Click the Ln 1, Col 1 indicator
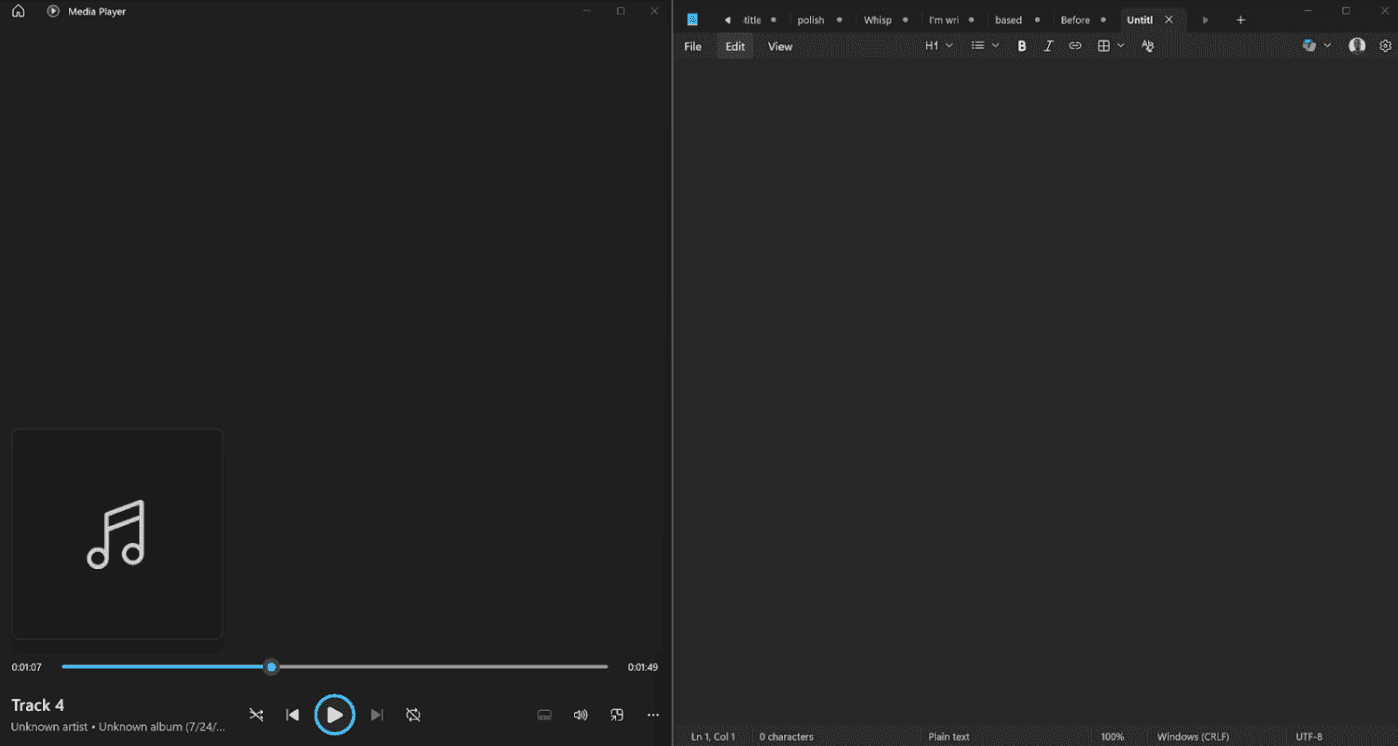The width and height of the screenshot is (1398, 746). coord(713,737)
